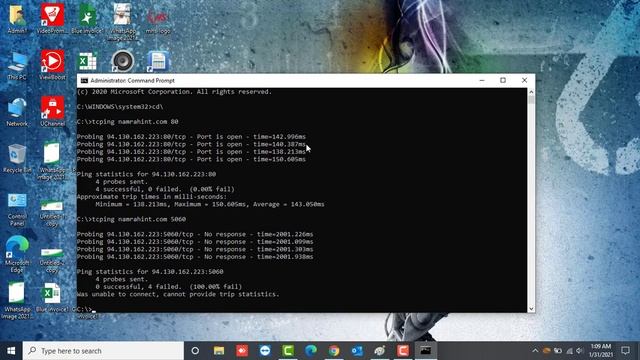Screen dimensions: 640x360
Task: Open Microsoft Edge from the taskbar
Action: tap(311, 351)
